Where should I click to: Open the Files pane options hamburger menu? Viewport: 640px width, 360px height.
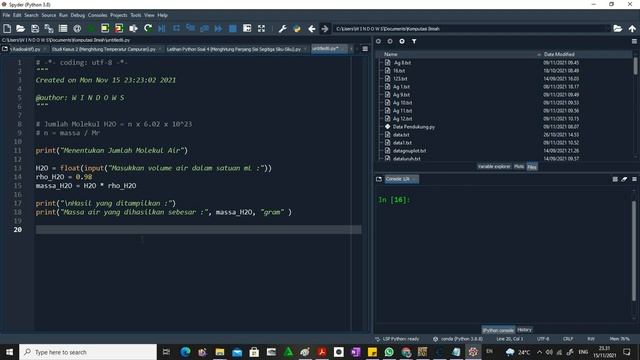coord(634,41)
